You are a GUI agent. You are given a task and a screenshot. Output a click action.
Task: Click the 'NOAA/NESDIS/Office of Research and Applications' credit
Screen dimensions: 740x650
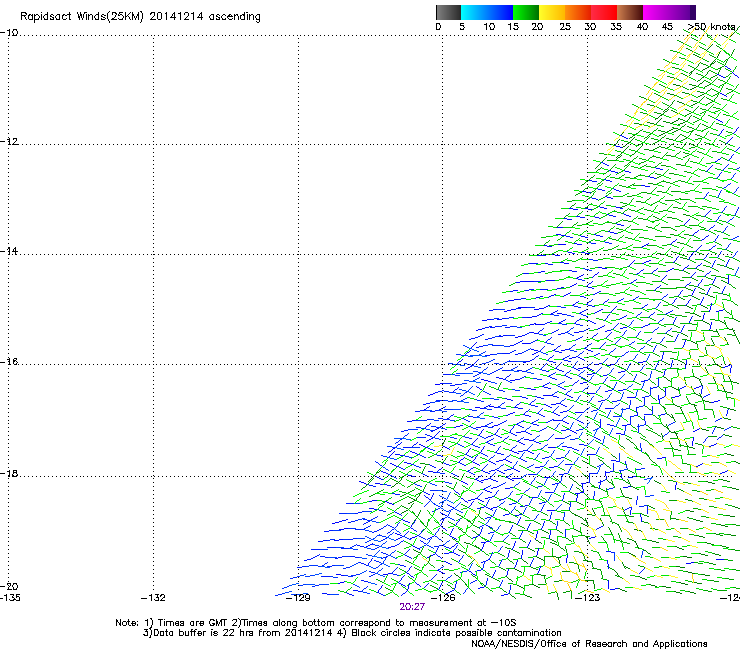pyautogui.click(x=589, y=644)
